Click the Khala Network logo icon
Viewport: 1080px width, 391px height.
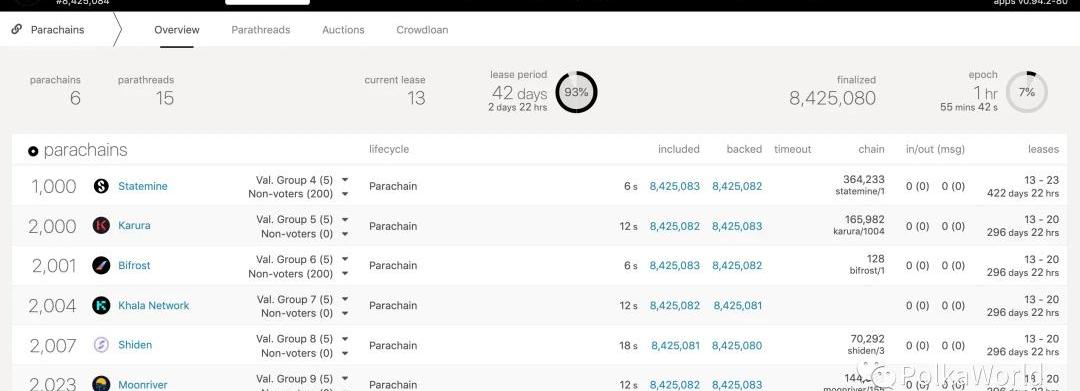pos(101,305)
